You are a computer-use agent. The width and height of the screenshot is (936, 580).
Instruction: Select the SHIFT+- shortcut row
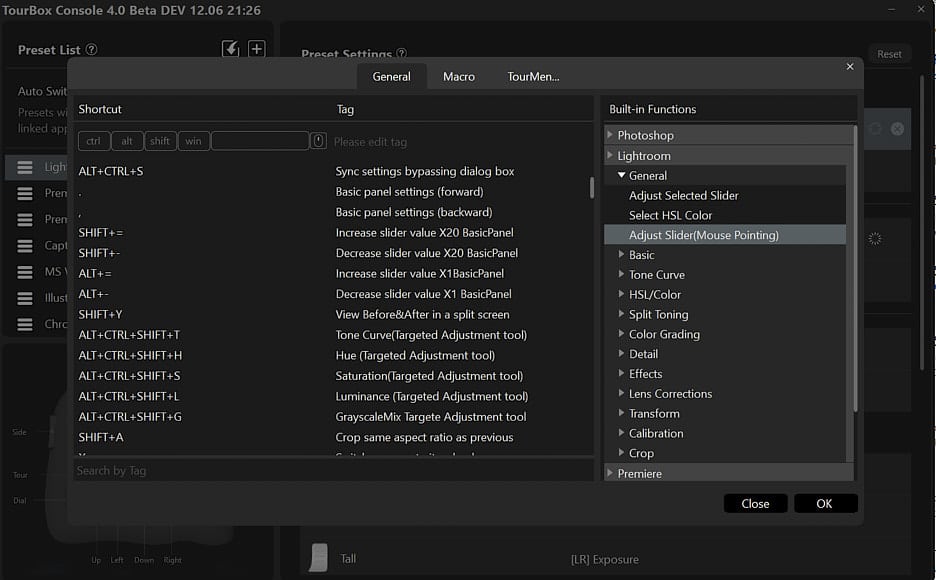[332, 253]
